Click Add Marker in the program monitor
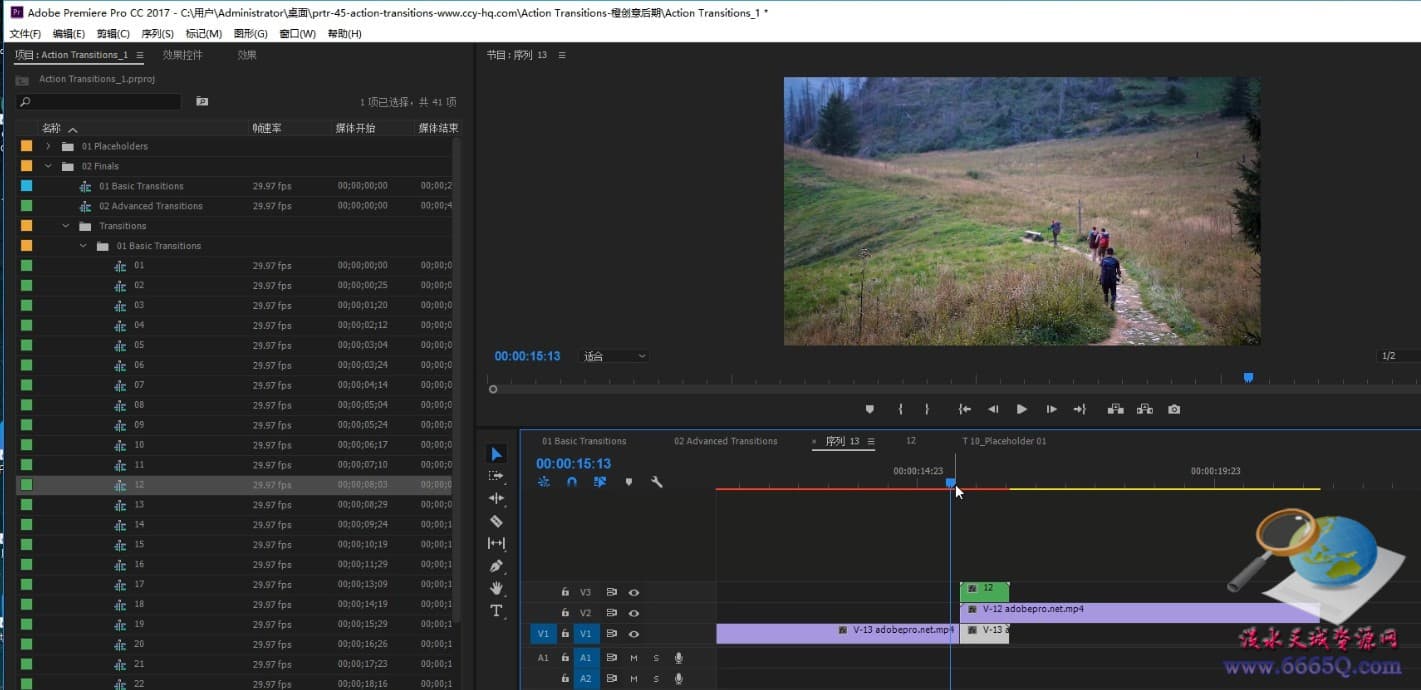1421x690 pixels. pos(869,409)
